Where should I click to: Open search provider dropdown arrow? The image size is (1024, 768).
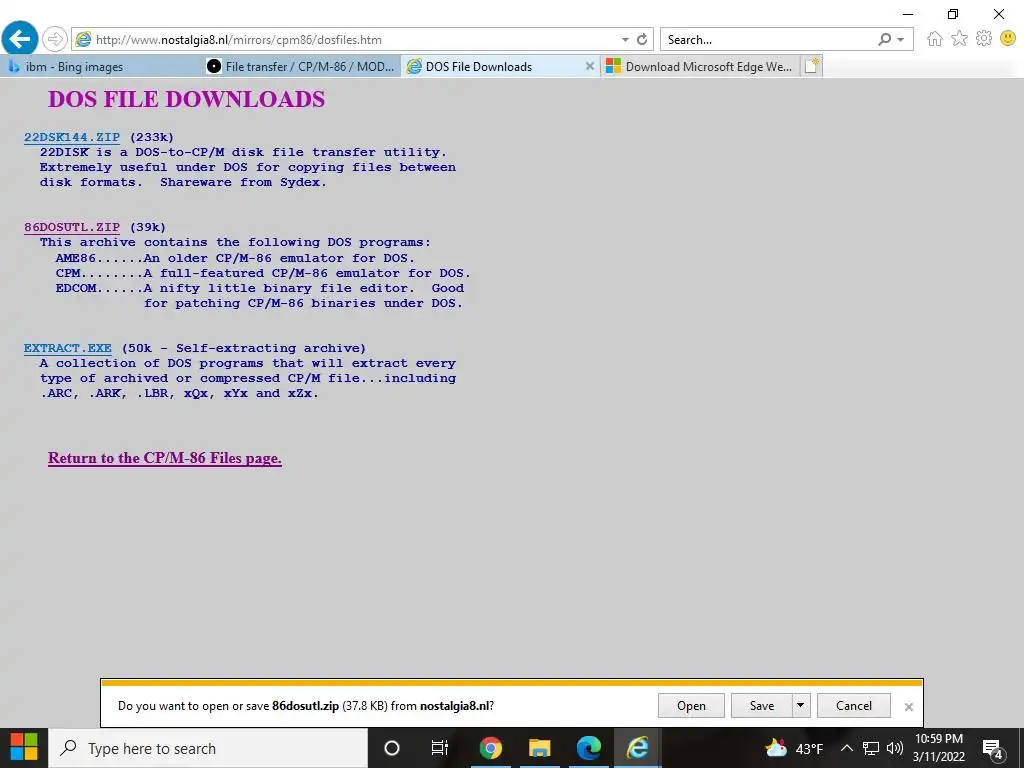[x=901, y=40]
